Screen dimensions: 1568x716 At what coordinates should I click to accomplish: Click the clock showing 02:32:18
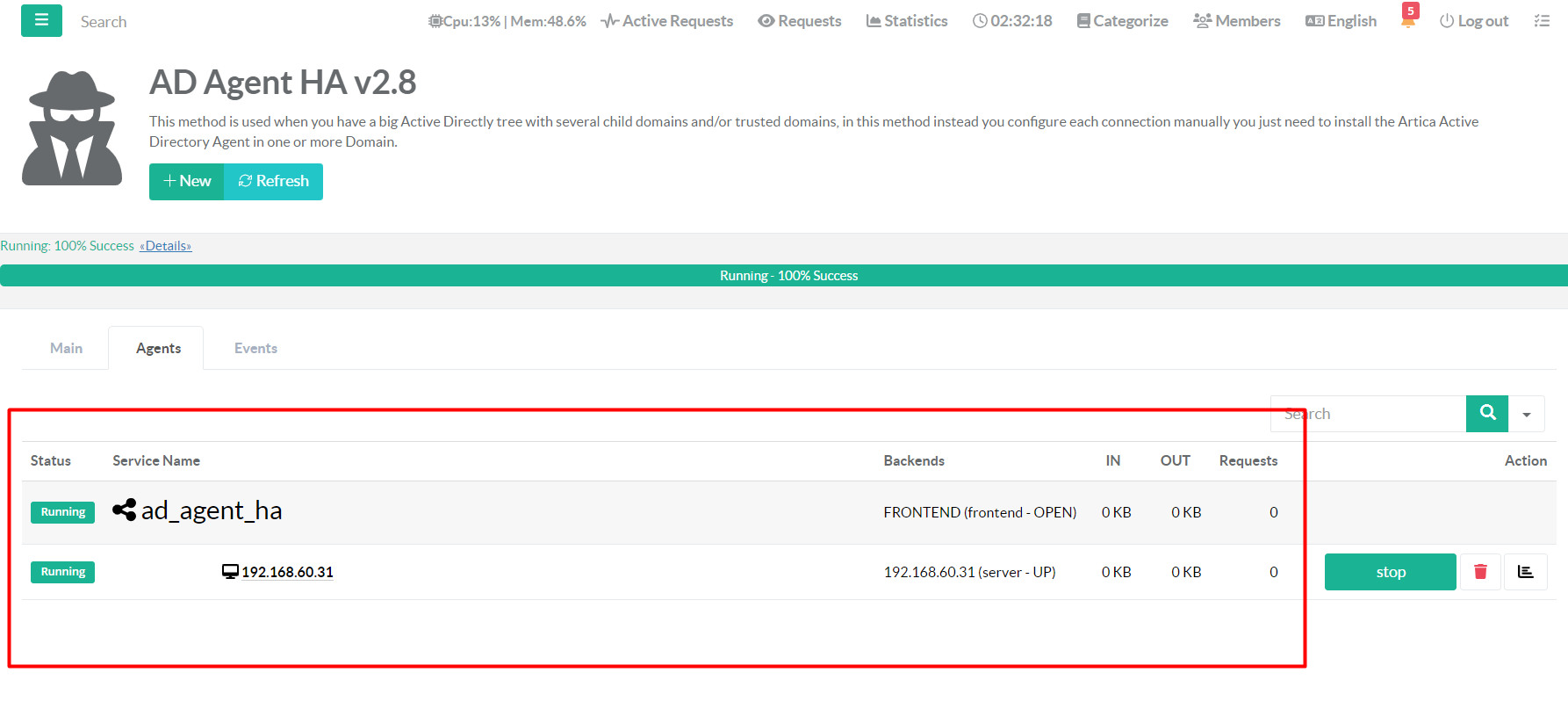coord(1011,21)
